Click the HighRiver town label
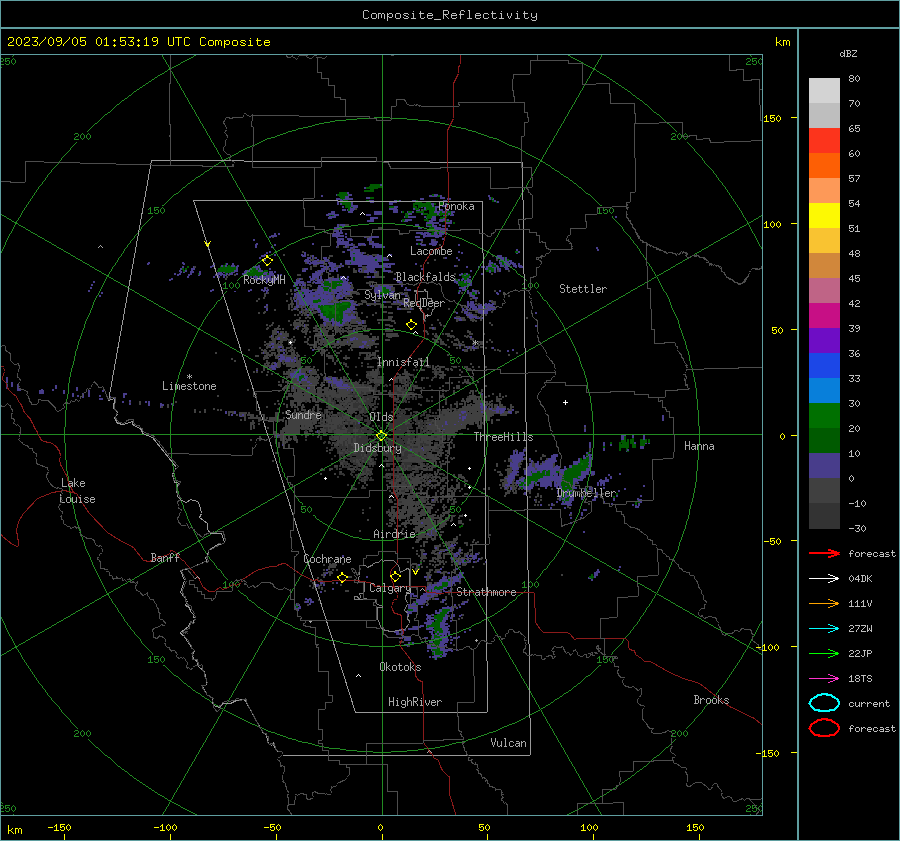900x841 pixels. (x=414, y=702)
